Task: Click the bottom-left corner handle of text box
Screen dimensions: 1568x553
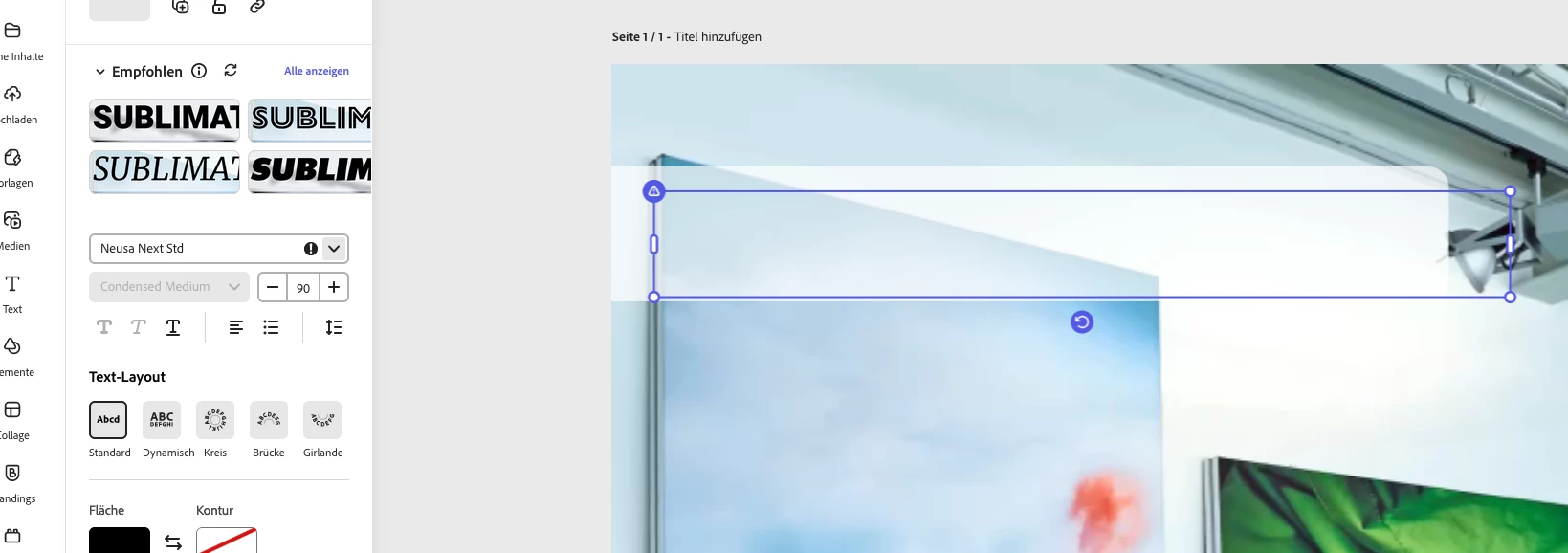Action: coord(654,298)
